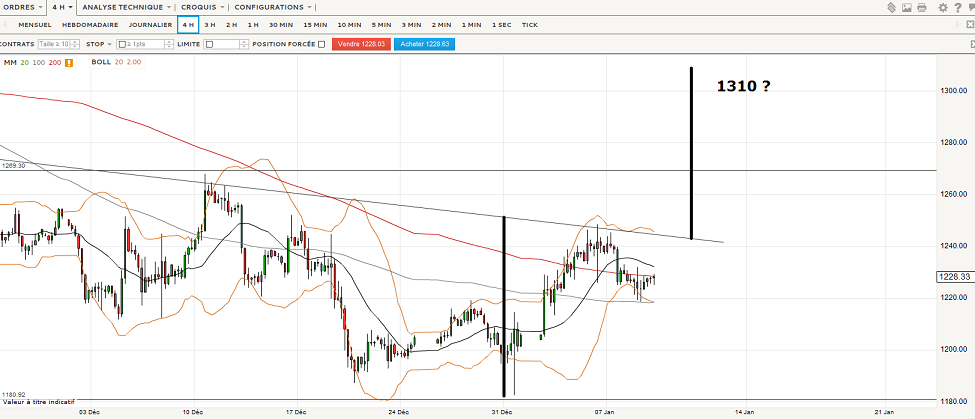The image size is (975, 419).
Task: Click the Acheter 1228.63 buy button
Action: [425, 44]
